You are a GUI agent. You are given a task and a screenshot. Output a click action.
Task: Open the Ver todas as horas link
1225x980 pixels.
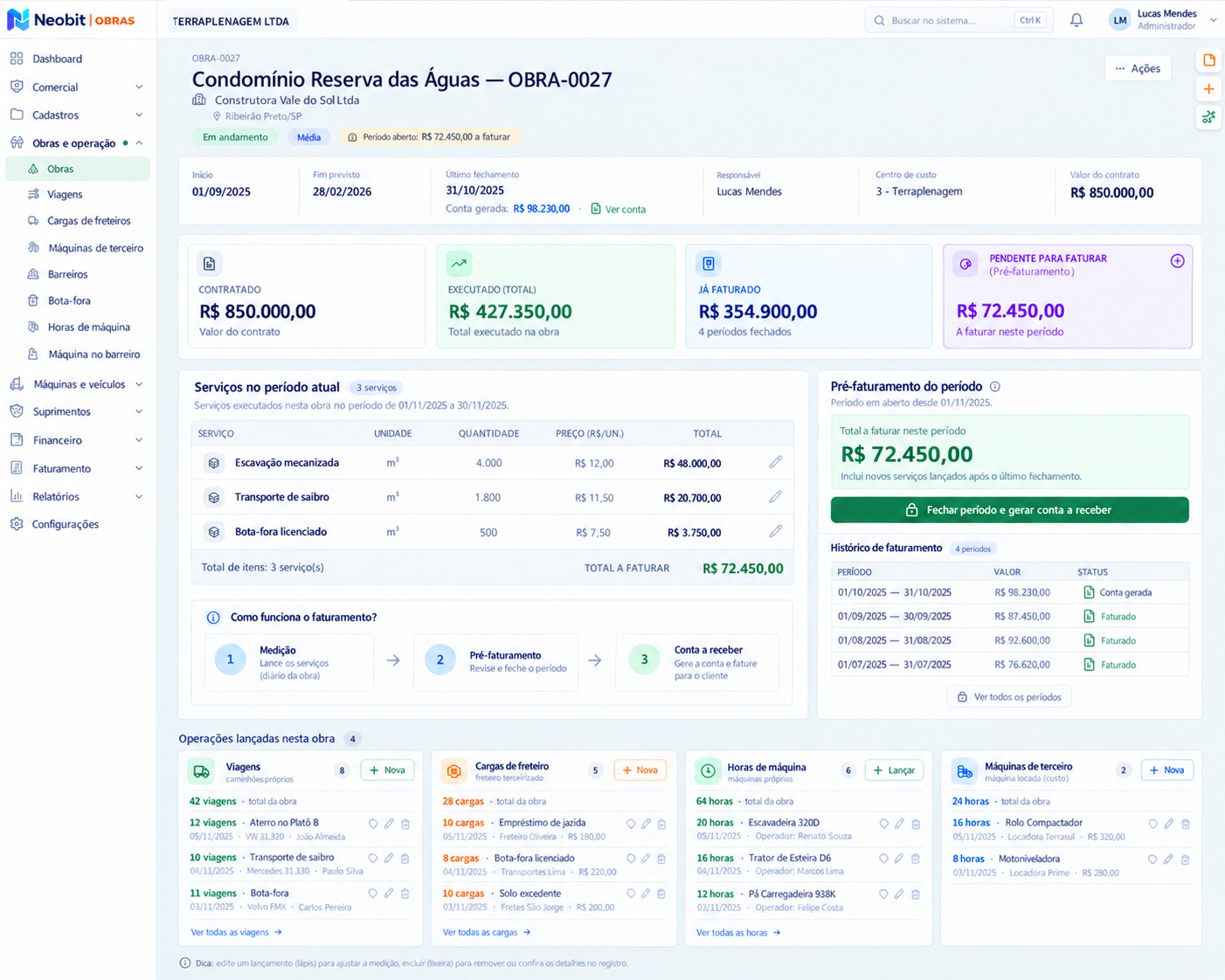pos(738,933)
